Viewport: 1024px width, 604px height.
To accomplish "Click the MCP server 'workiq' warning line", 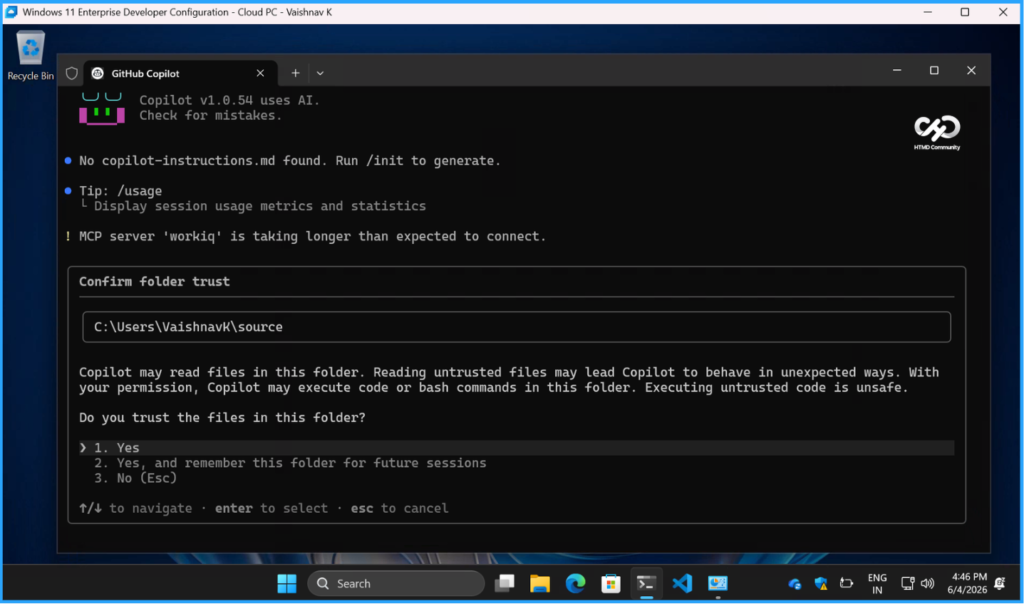I will point(312,236).
